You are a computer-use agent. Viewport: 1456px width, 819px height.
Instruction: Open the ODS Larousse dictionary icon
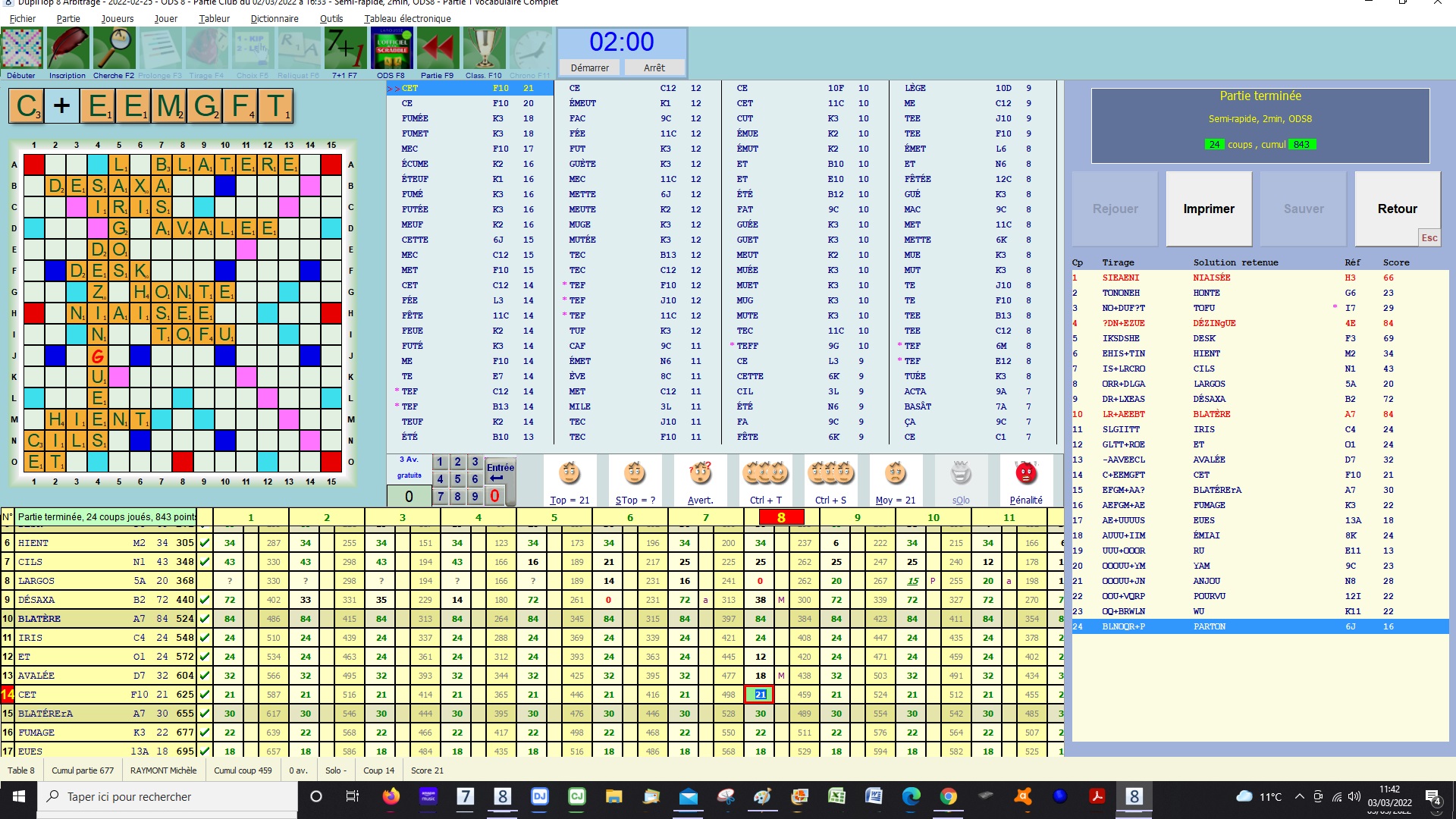[391, 49]
